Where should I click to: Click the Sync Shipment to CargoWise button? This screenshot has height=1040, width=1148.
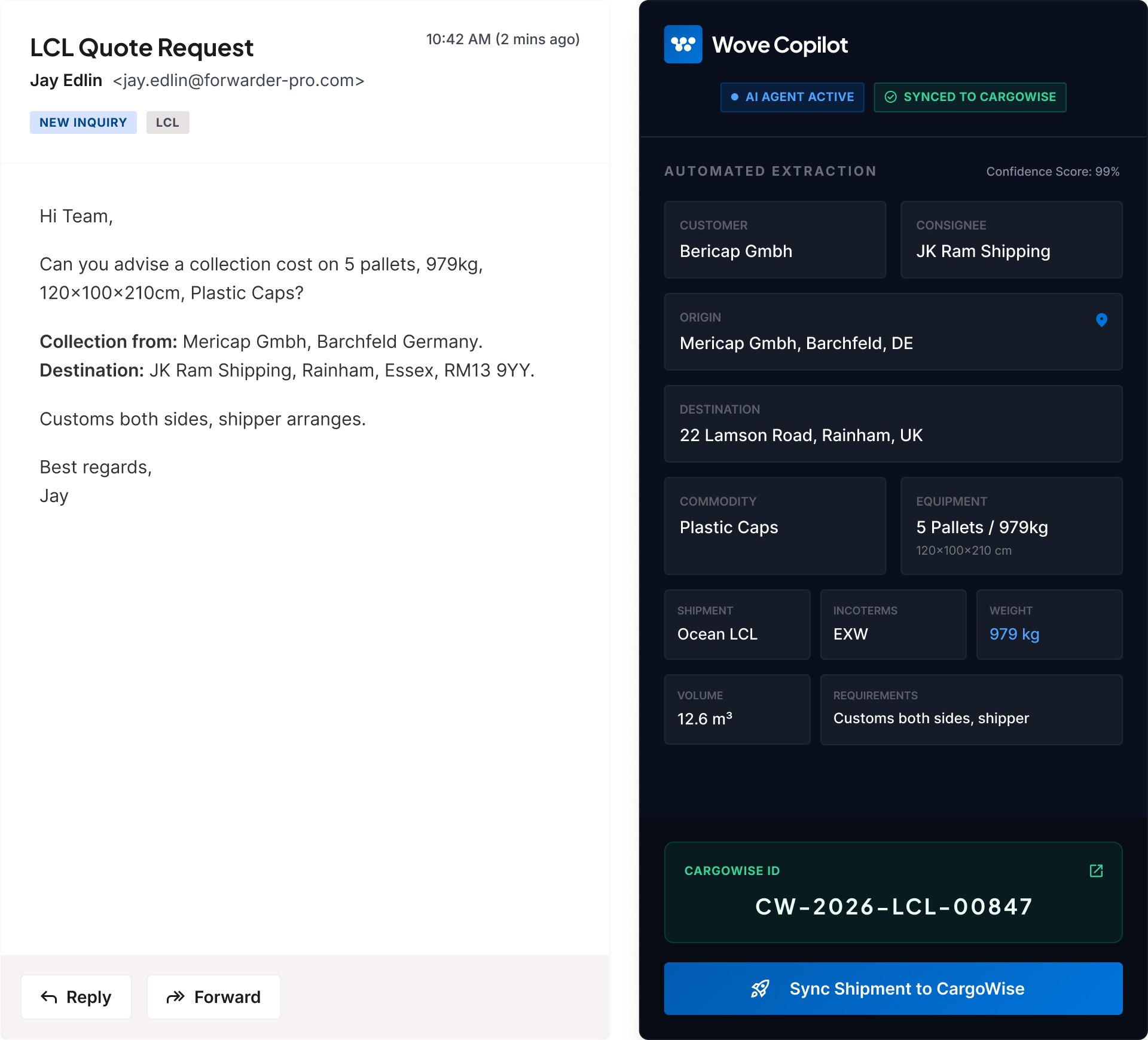[893, 989]
